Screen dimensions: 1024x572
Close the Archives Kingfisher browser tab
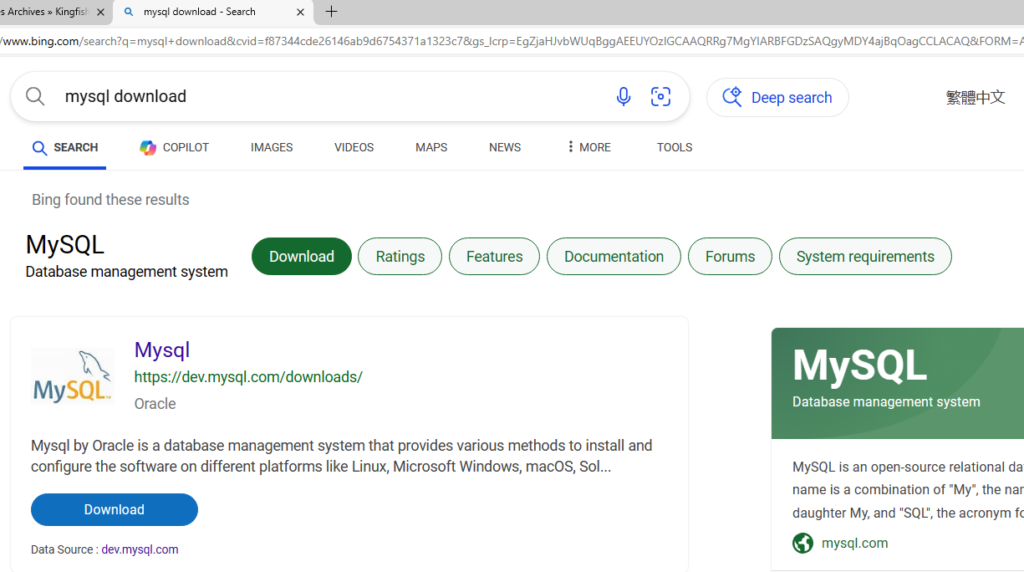pyautogui.click(x=101, y=12)
